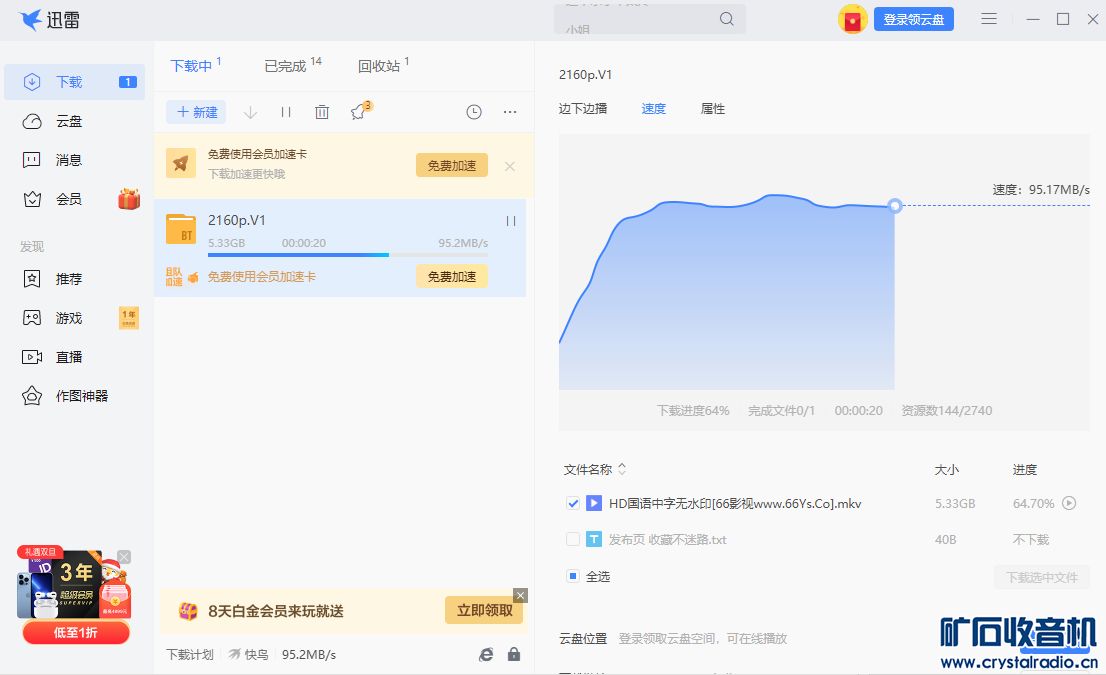Open the 属性 properties tab

713,108
